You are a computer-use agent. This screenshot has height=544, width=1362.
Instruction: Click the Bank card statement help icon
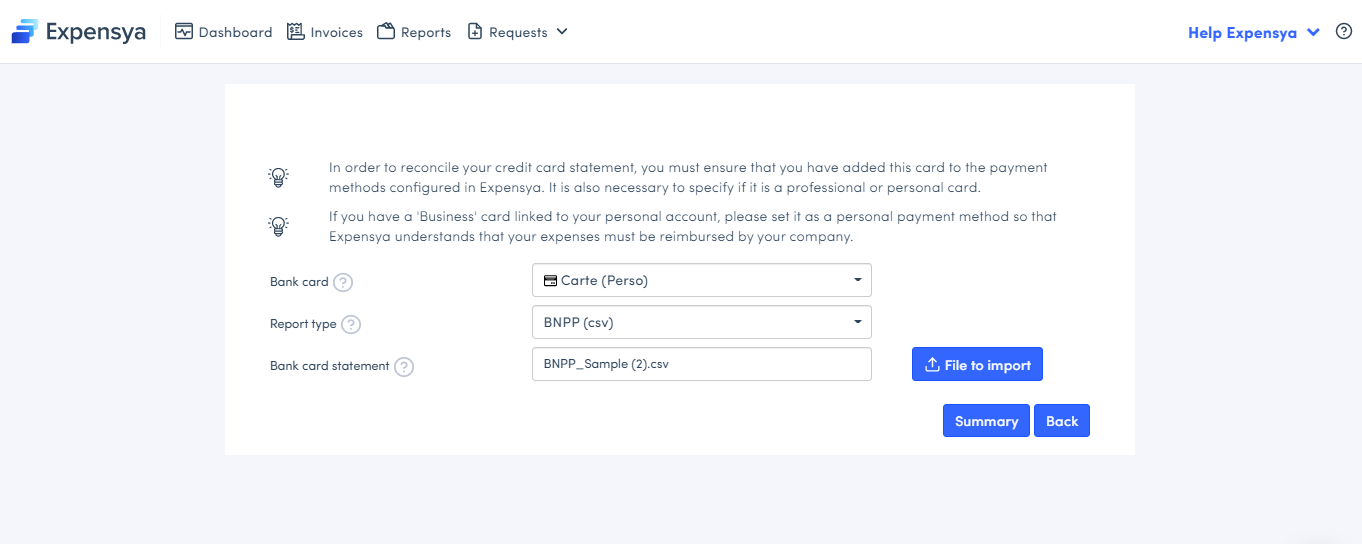pos(404,366)
